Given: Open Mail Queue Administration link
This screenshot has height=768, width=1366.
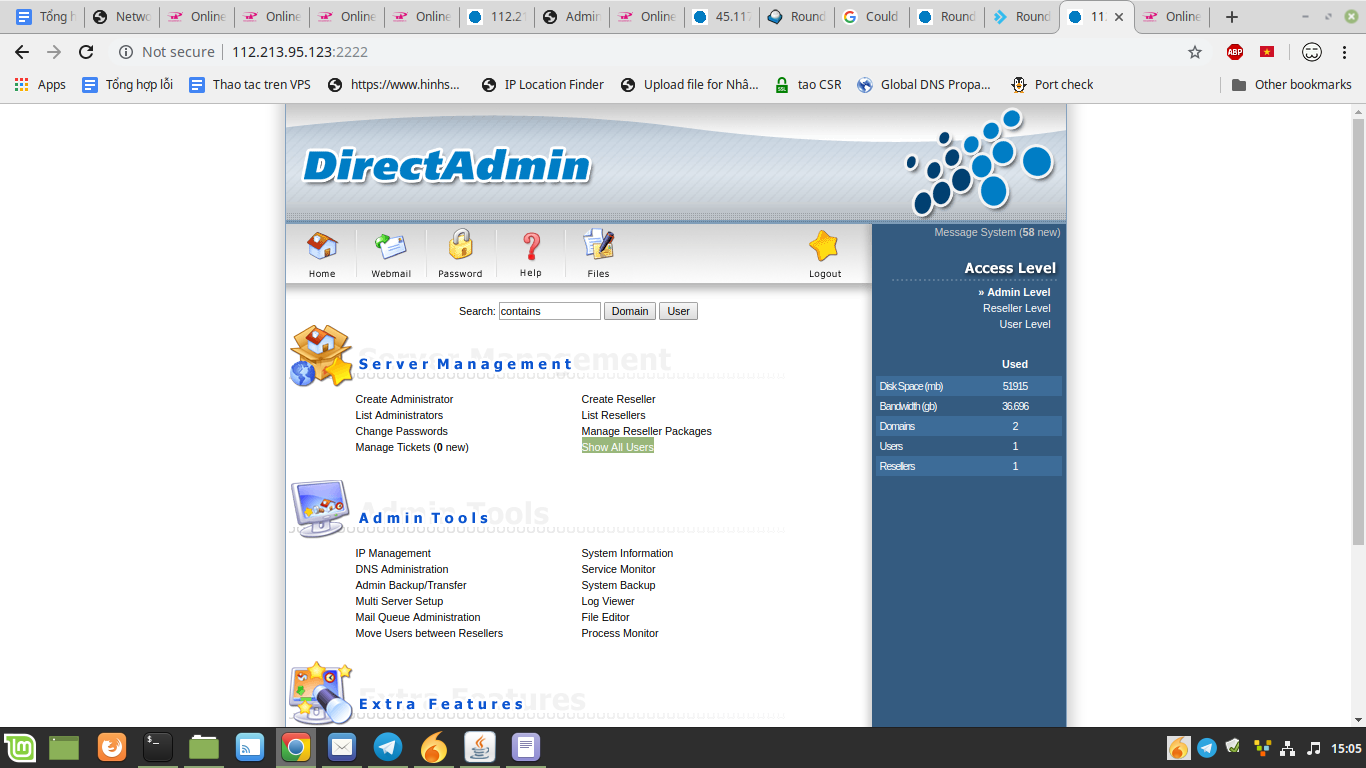Looking at the screenshot, I should click(418, 617).
